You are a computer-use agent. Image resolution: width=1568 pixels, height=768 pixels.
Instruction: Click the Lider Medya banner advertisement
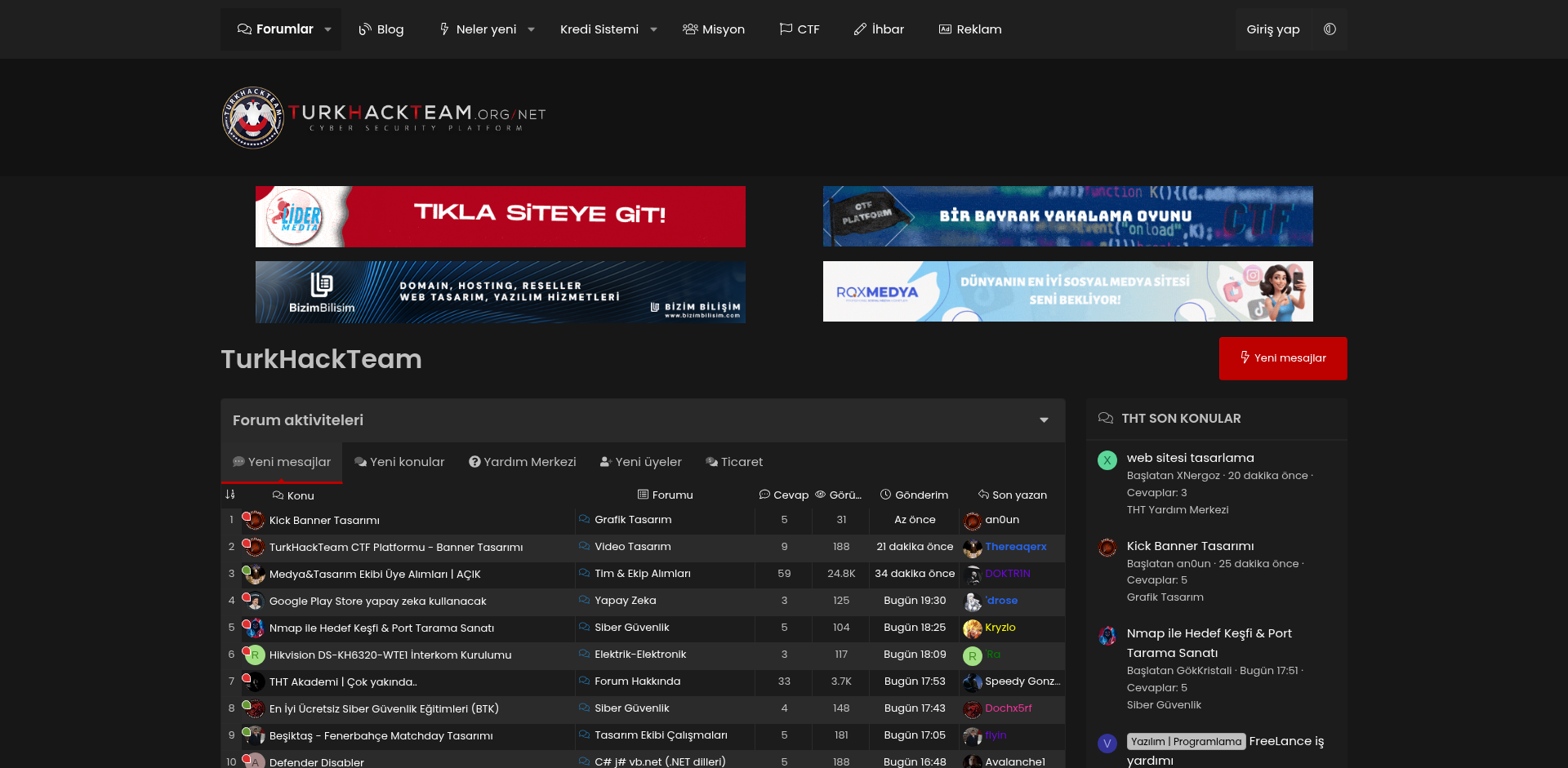tap(500, 216)
